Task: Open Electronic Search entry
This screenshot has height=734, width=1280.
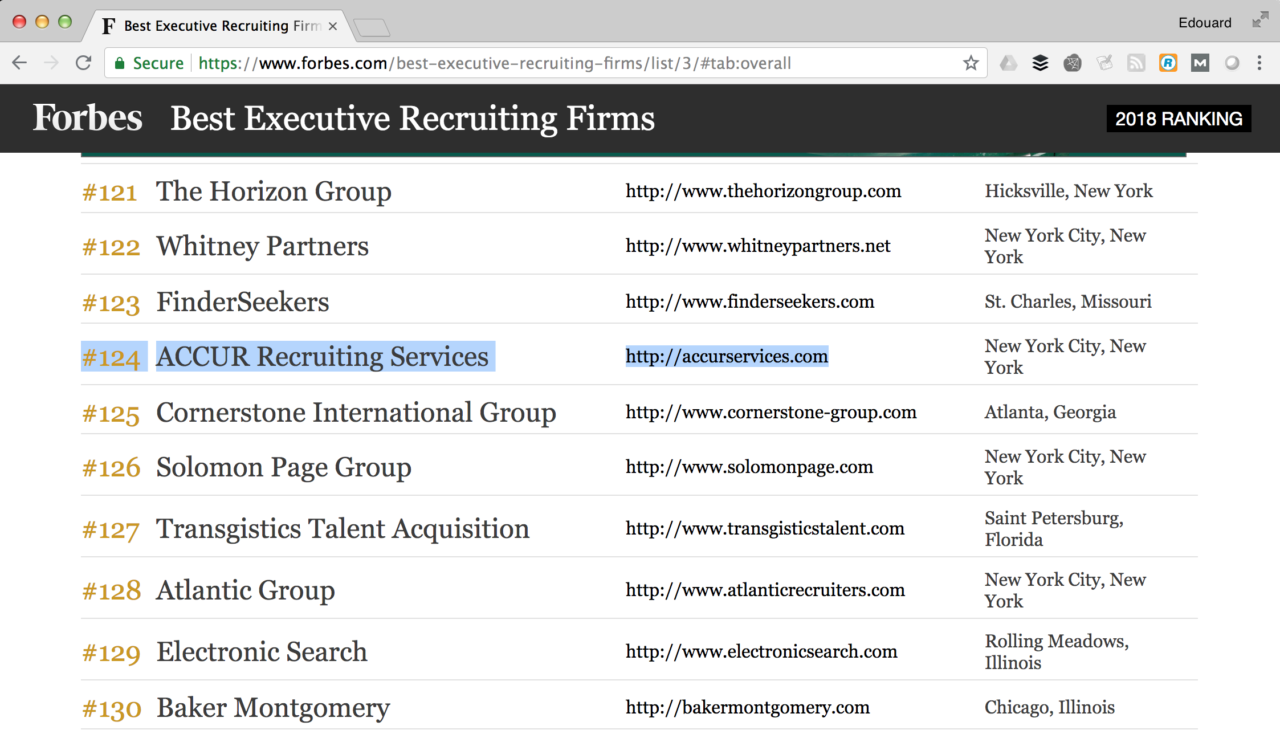Action: coord(262,652)
